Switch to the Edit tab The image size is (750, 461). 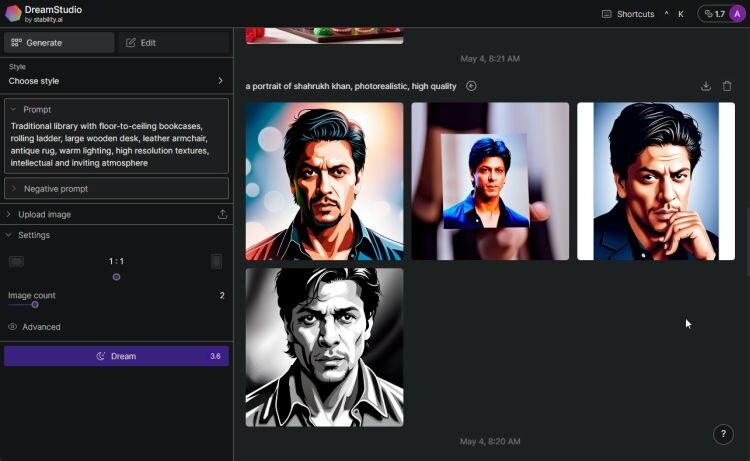[x=173, y=43]
